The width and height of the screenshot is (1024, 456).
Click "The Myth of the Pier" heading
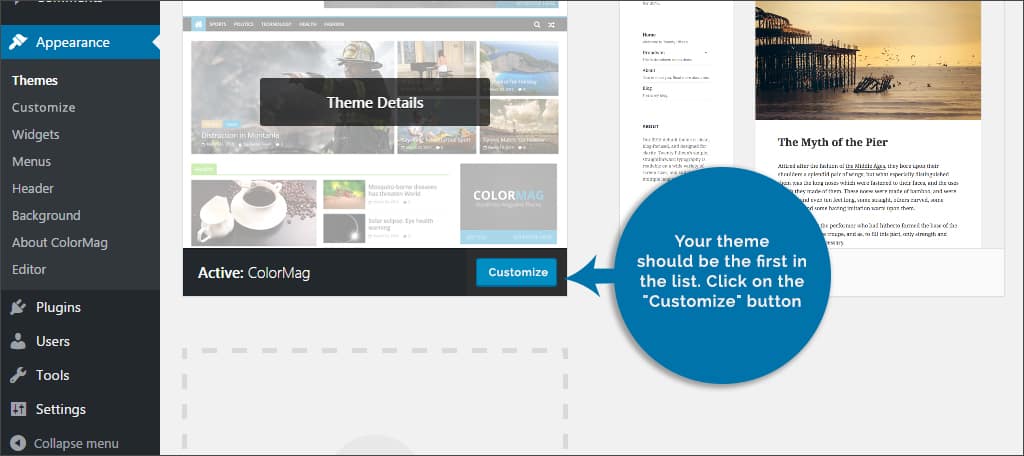coord(833,142)
